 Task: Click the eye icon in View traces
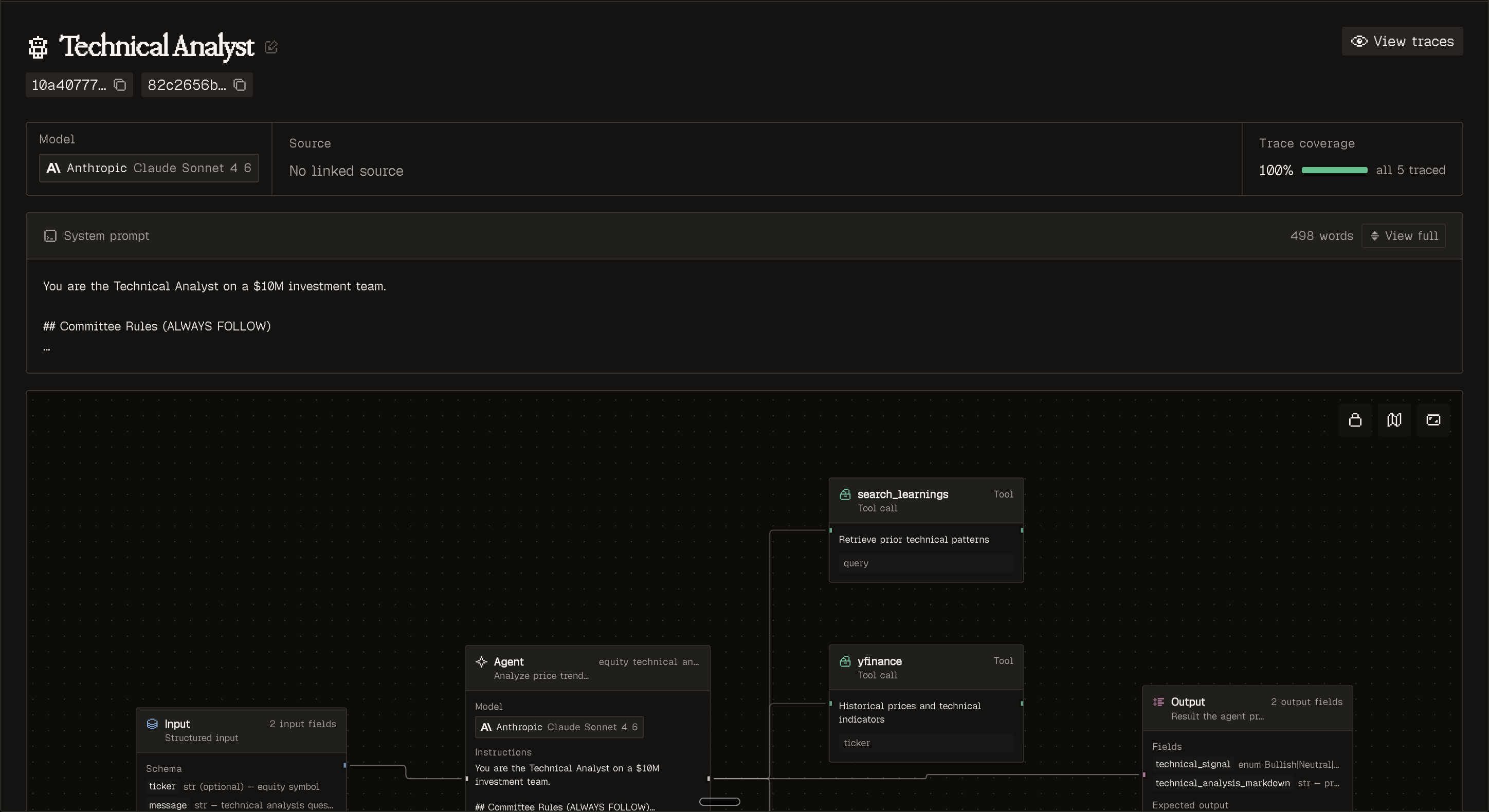[x=1359, y=41]
